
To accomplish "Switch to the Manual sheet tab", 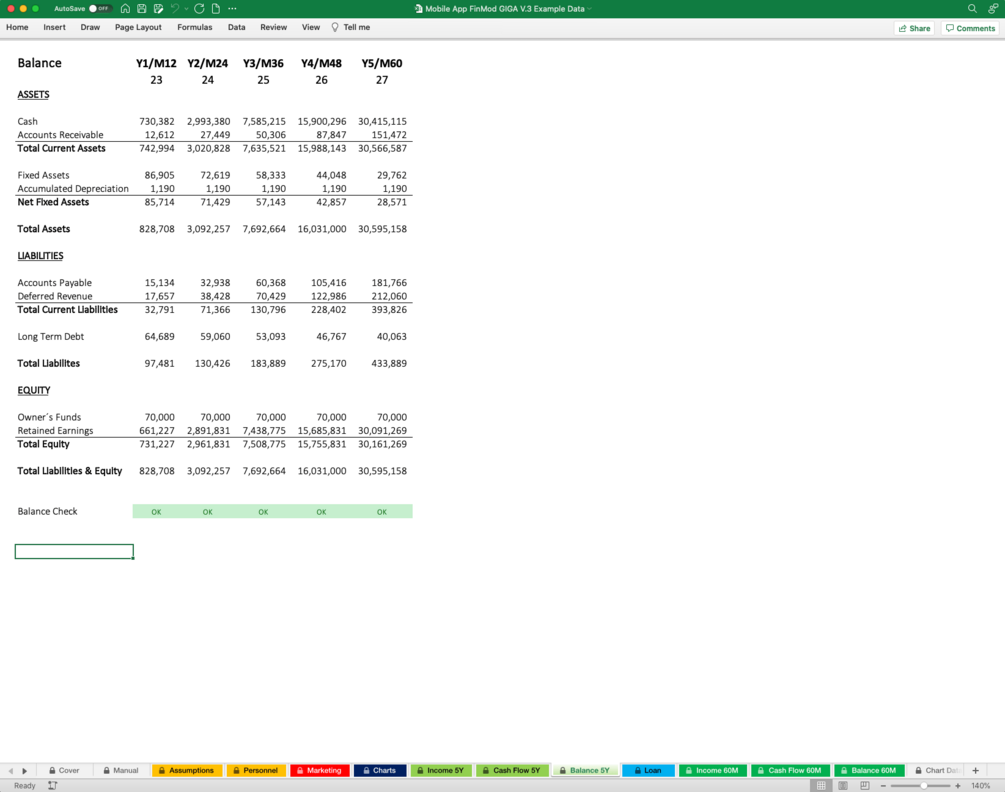I will click(x=121, y=770).
